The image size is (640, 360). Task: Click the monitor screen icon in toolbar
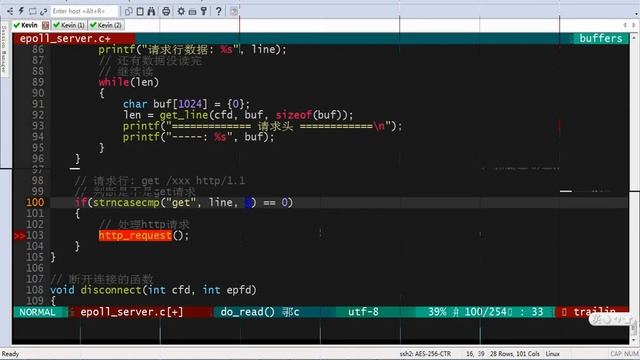pyautogui.click(x=32, y=11)
